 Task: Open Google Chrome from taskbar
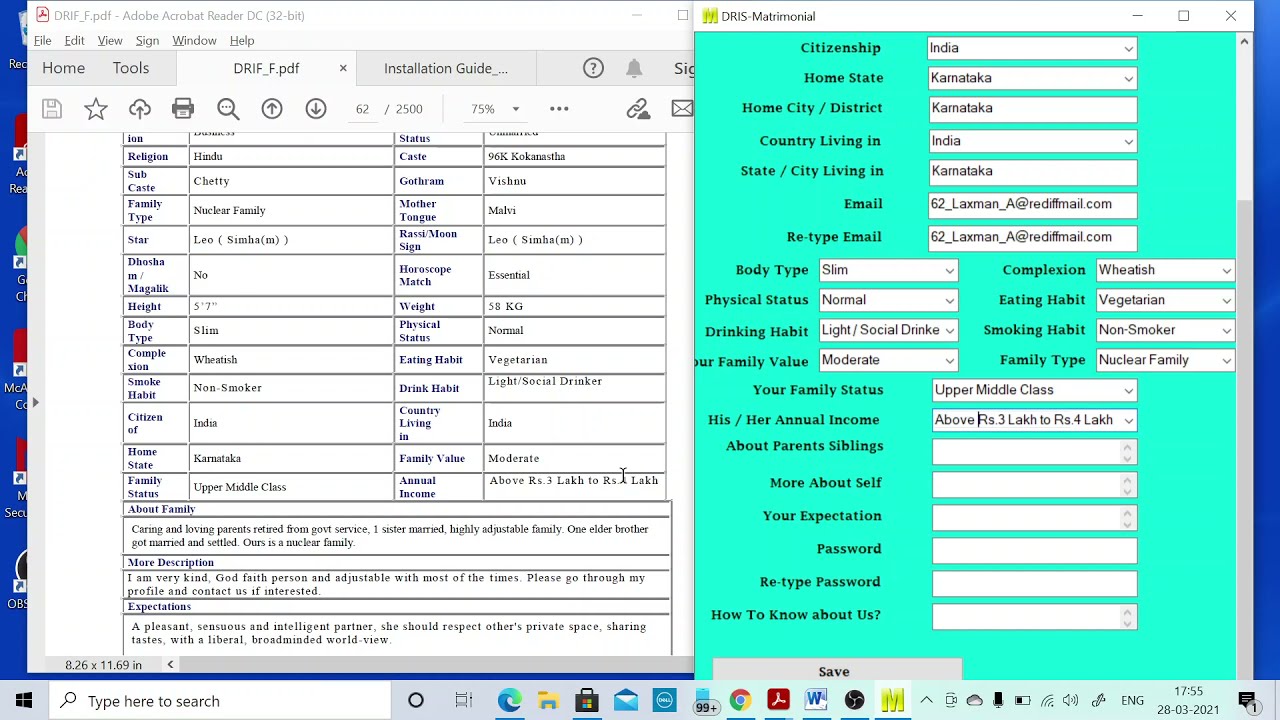point(740,700)
